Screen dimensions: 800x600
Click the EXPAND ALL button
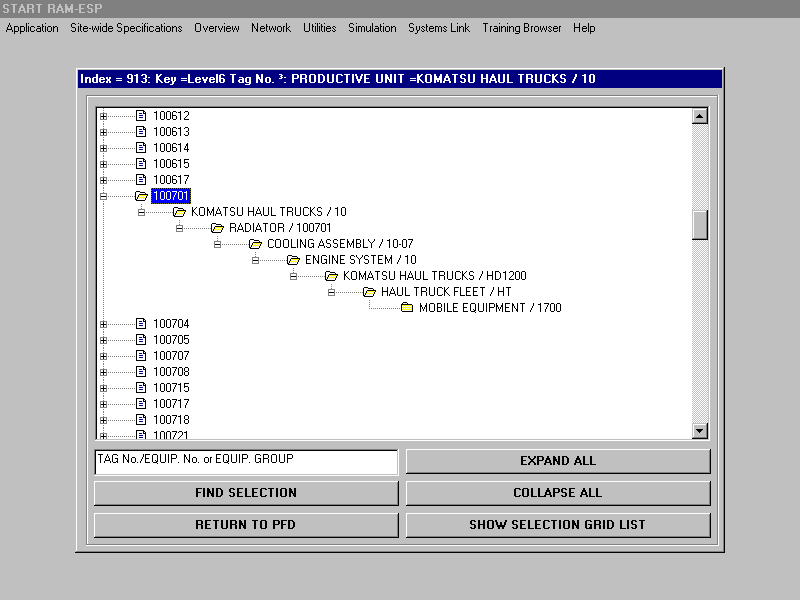[x=558, y=461]
